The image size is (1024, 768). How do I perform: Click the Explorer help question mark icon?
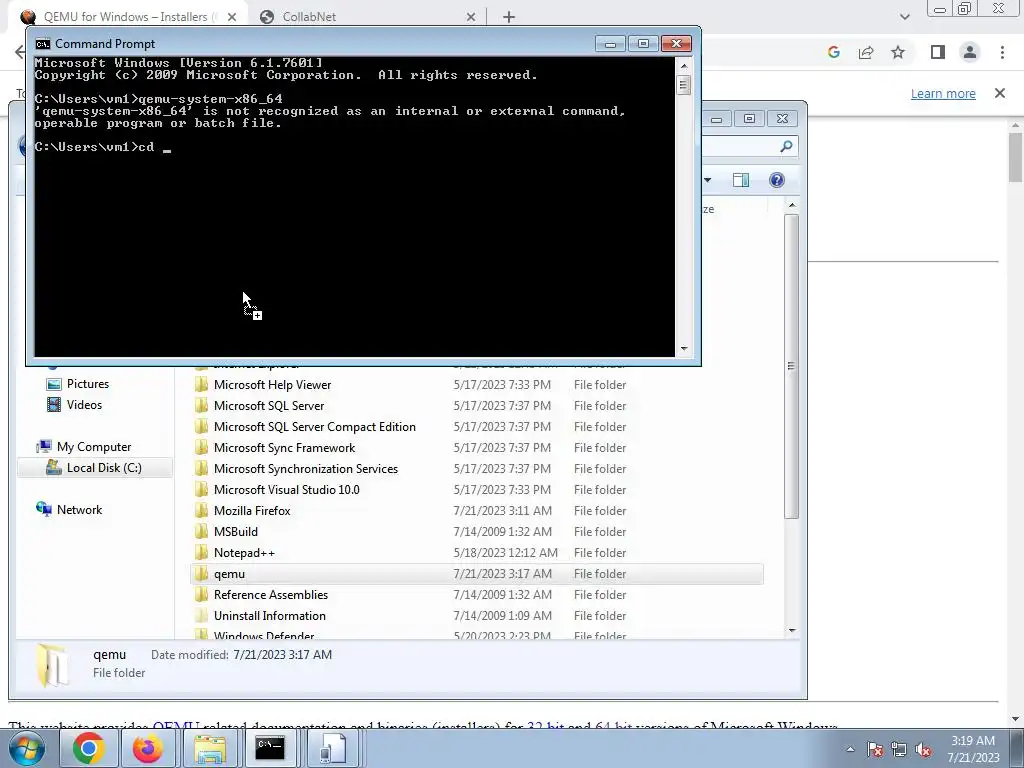click(x=776, y=180)
